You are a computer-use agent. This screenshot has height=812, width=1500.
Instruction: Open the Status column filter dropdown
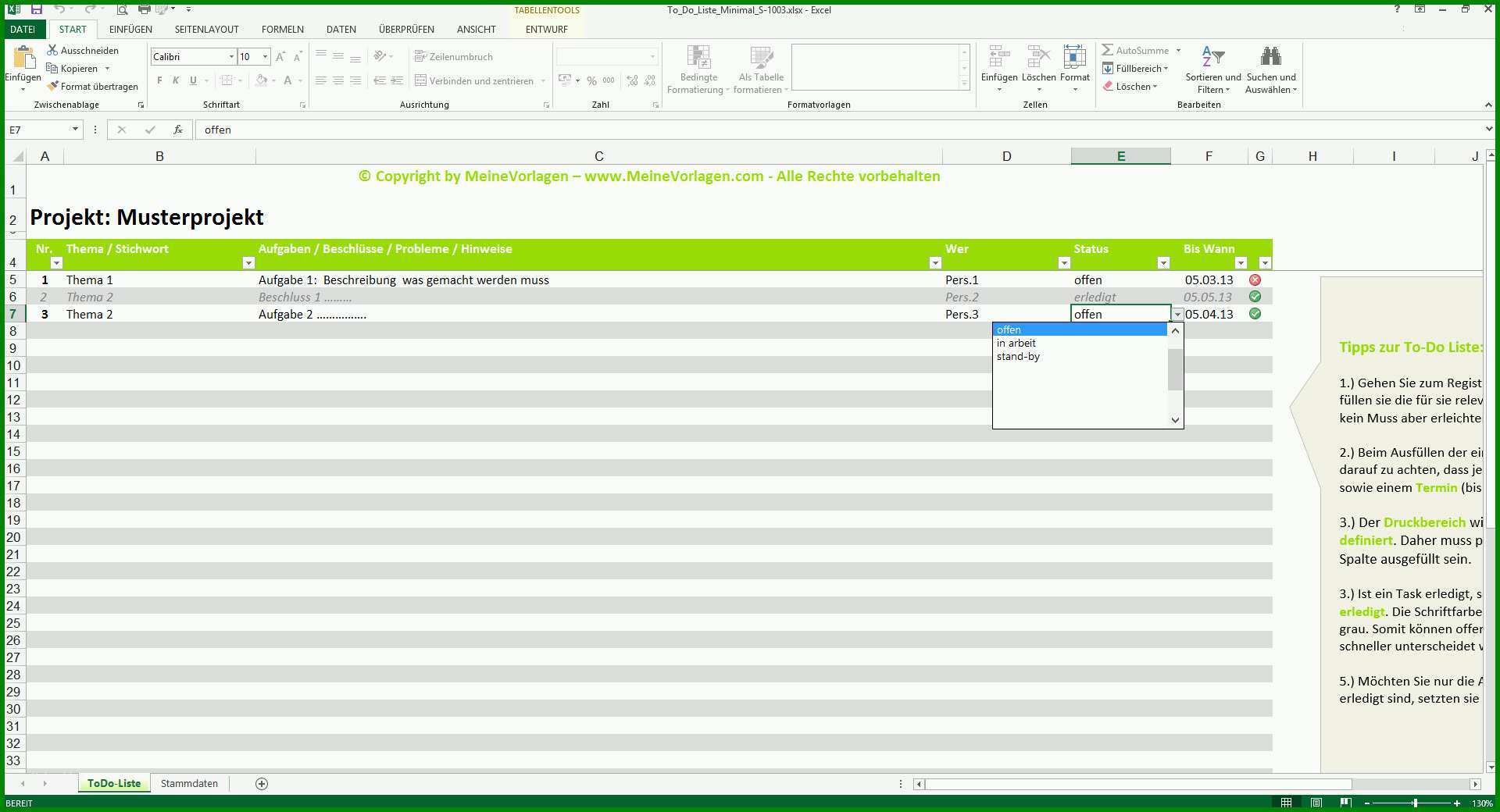[1163, 262]
